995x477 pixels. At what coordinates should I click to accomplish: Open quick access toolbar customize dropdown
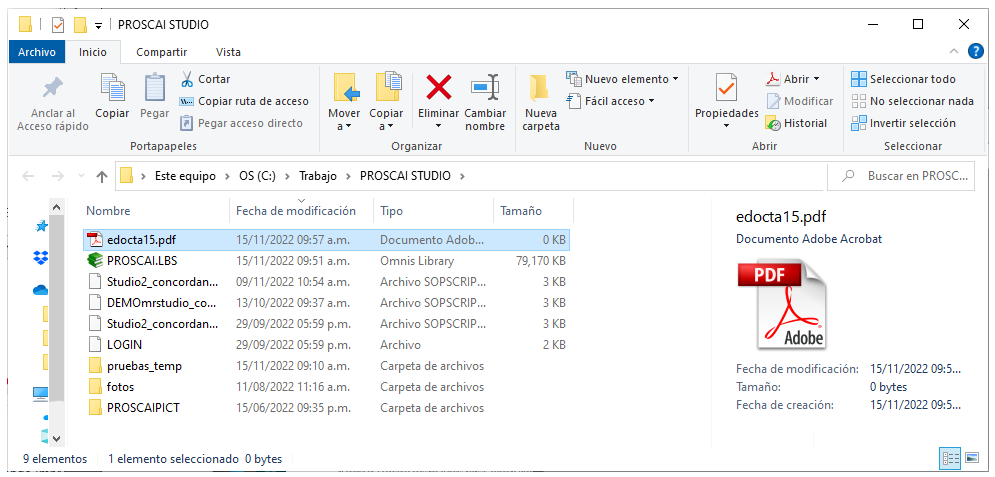coord(98,26)
